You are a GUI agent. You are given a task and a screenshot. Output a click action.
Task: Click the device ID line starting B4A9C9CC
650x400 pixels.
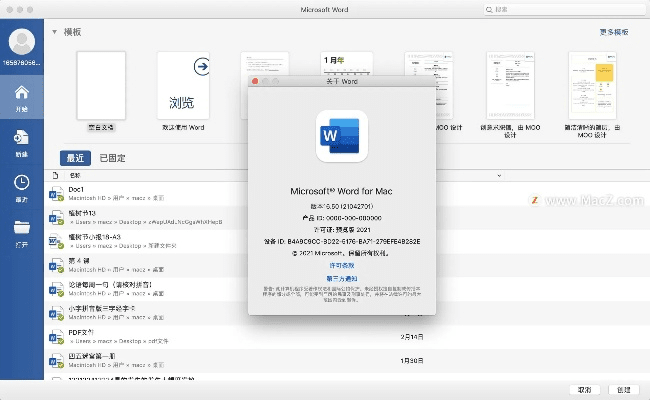[342, 241]
